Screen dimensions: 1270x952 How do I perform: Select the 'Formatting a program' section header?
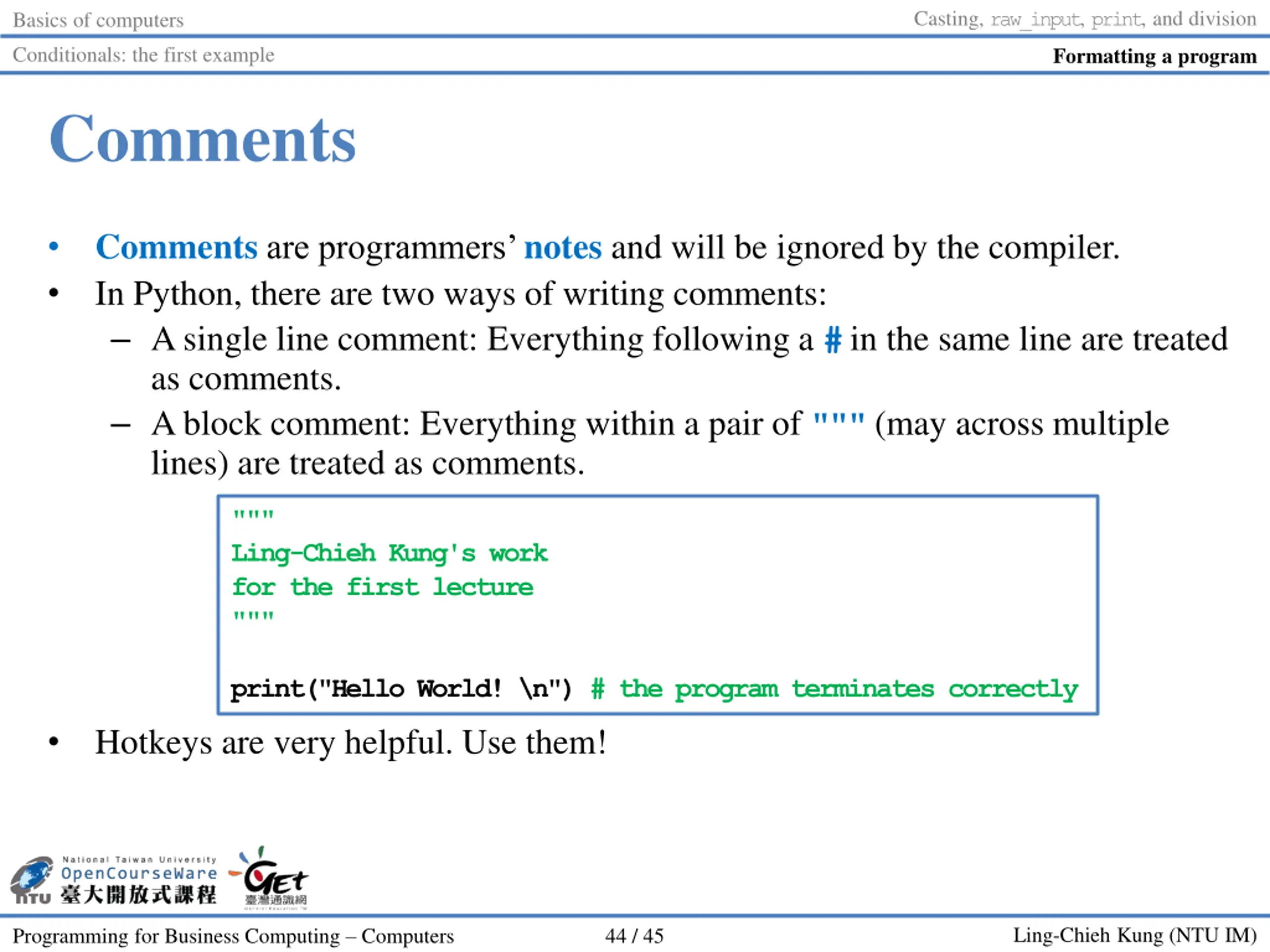(x=1154, y=56)
